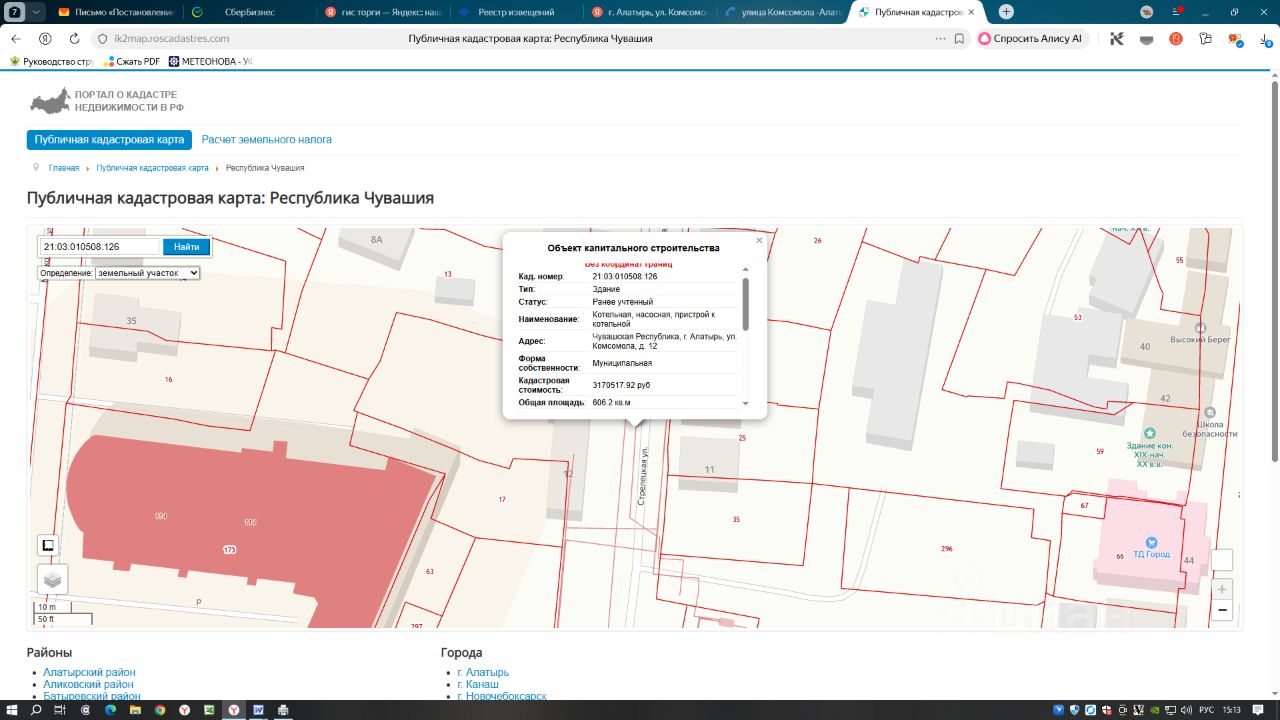Switch to the г. Алатырь, ул. Комсомола tab
Viewport: 1280px width, 720px height.
649,12
